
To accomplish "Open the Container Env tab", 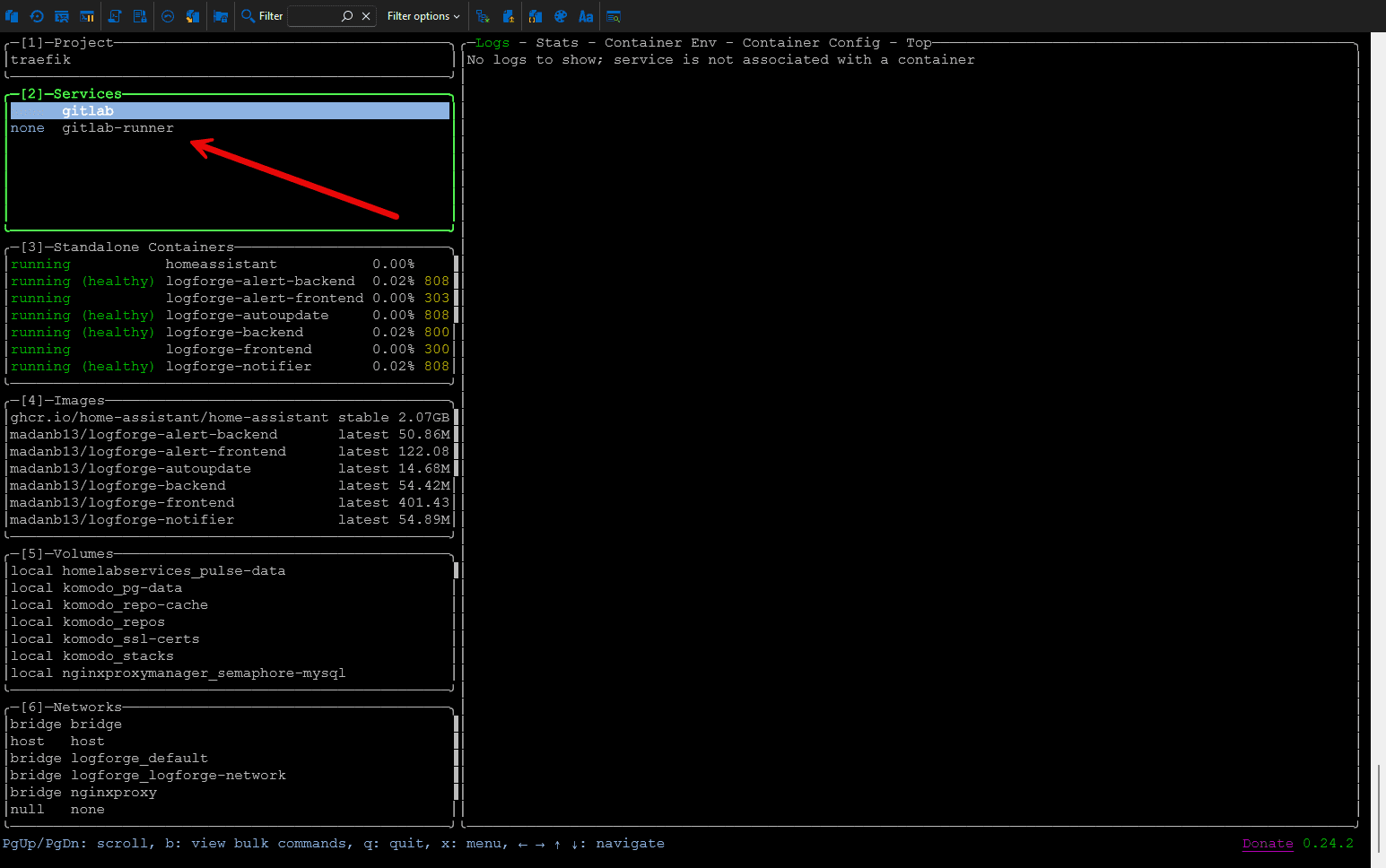I will [660, 43].
